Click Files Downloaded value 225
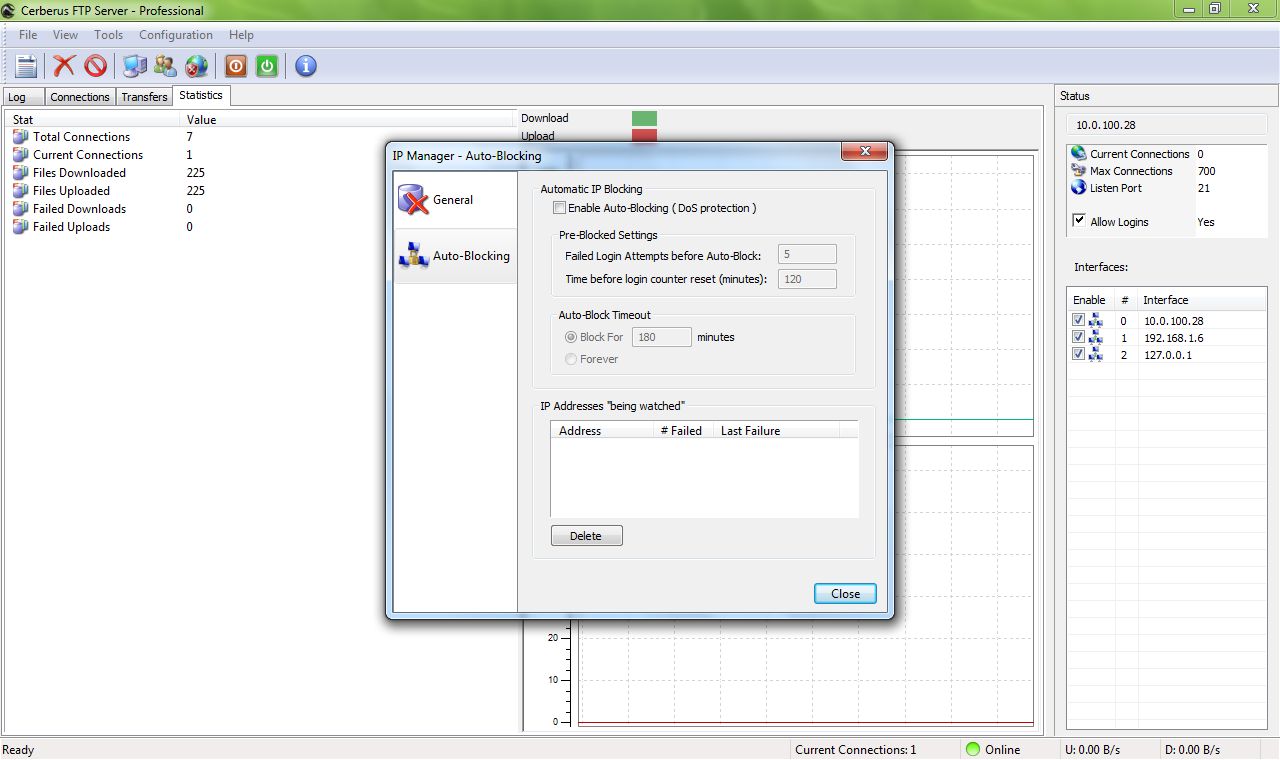This screenshot has width=1280, height=760. (x=196, y=173)
